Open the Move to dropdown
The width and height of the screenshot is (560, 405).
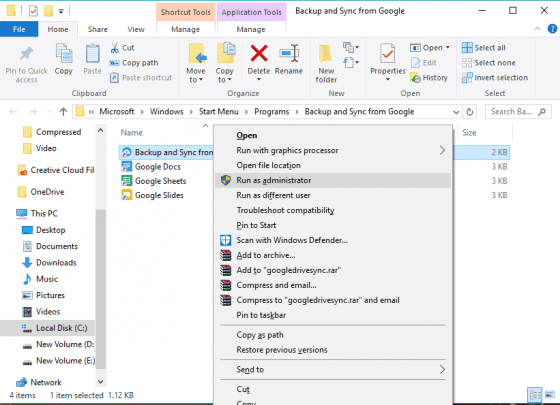(196, 75)
